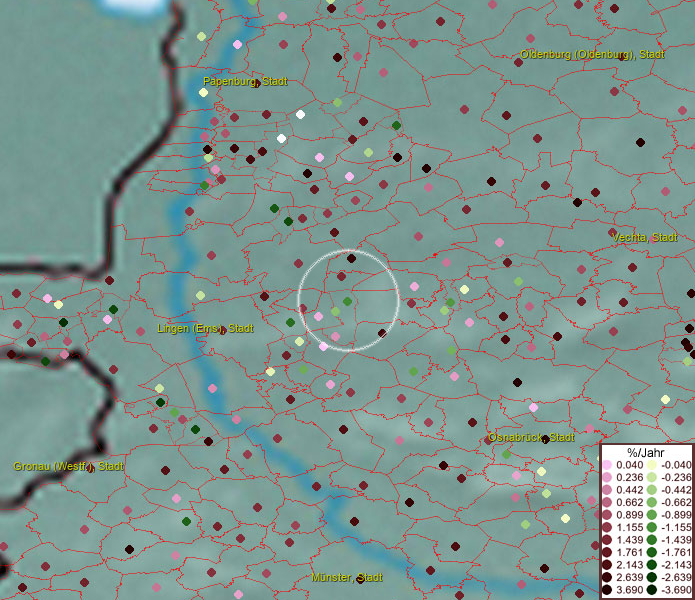Click the 0.236 legend value
Viewport: 695px width, 600px height.
point(629,477)
